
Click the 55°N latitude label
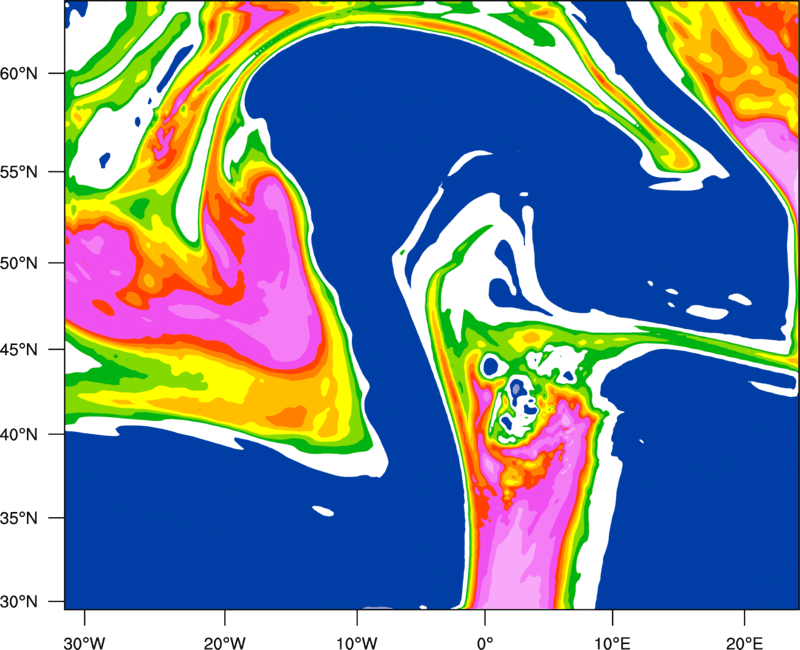point(19,172)
